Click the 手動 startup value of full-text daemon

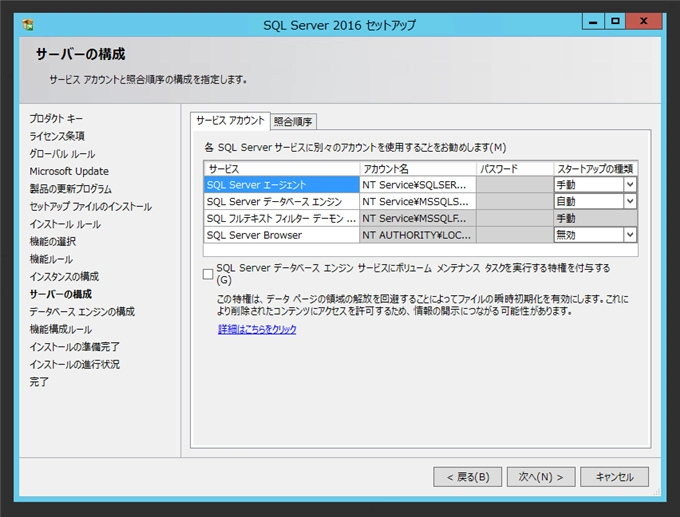click(x=595, y=218)
